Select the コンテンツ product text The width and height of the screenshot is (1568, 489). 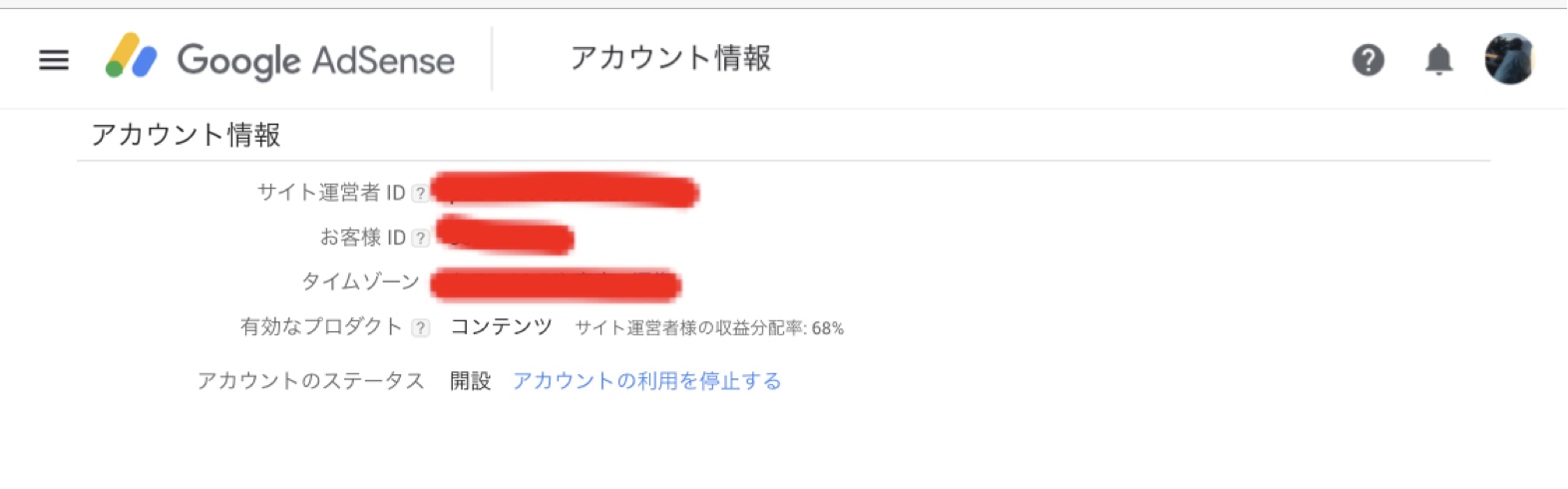coord(501,326)
